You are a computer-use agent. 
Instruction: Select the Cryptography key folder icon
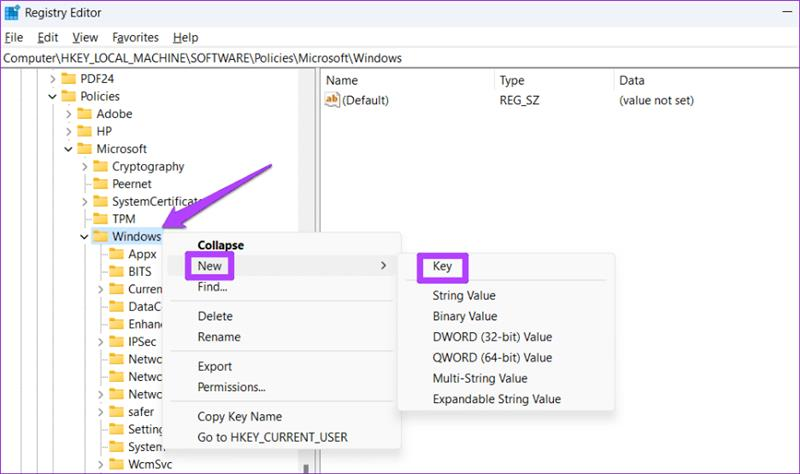[x=101, y=166]
